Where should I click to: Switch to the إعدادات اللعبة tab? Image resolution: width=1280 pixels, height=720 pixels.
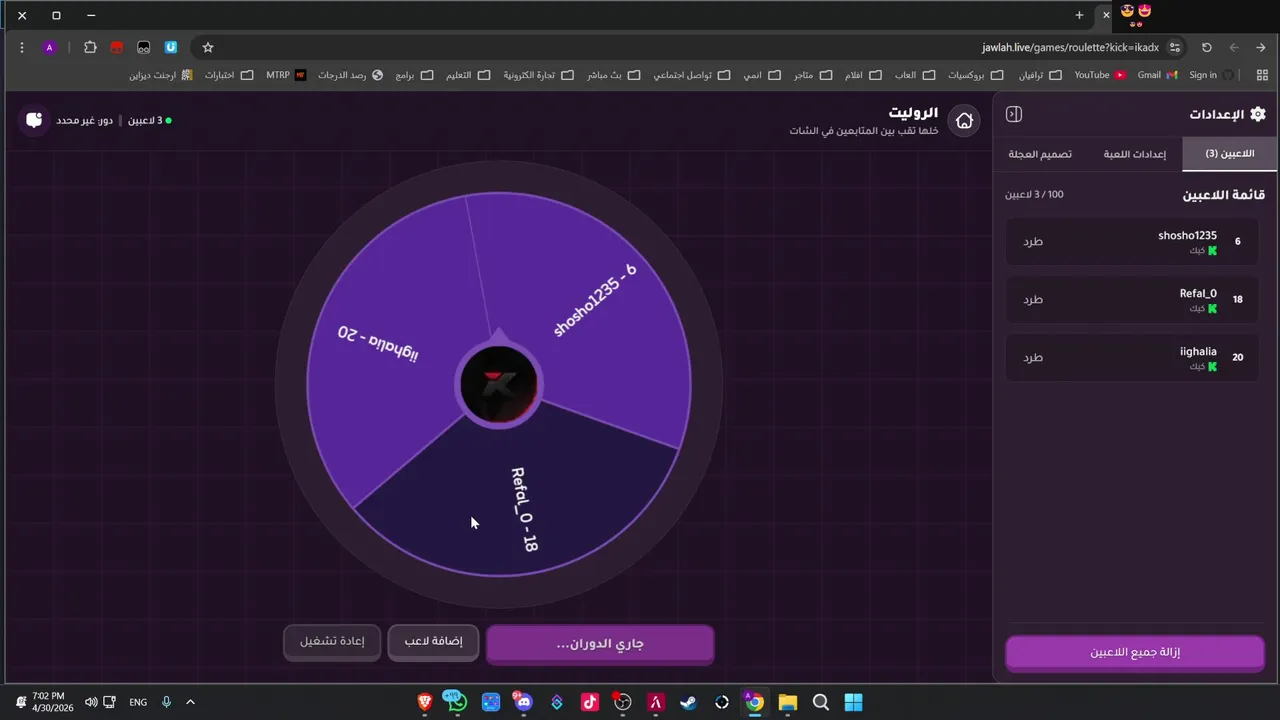1135,154
